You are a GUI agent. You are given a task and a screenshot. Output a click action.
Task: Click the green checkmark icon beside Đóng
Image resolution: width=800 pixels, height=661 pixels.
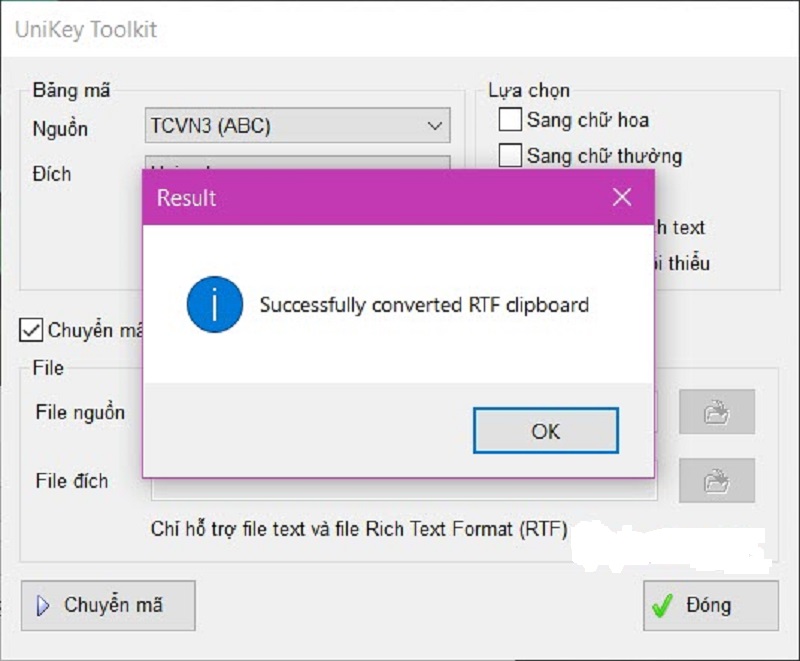tap(662, 606)
